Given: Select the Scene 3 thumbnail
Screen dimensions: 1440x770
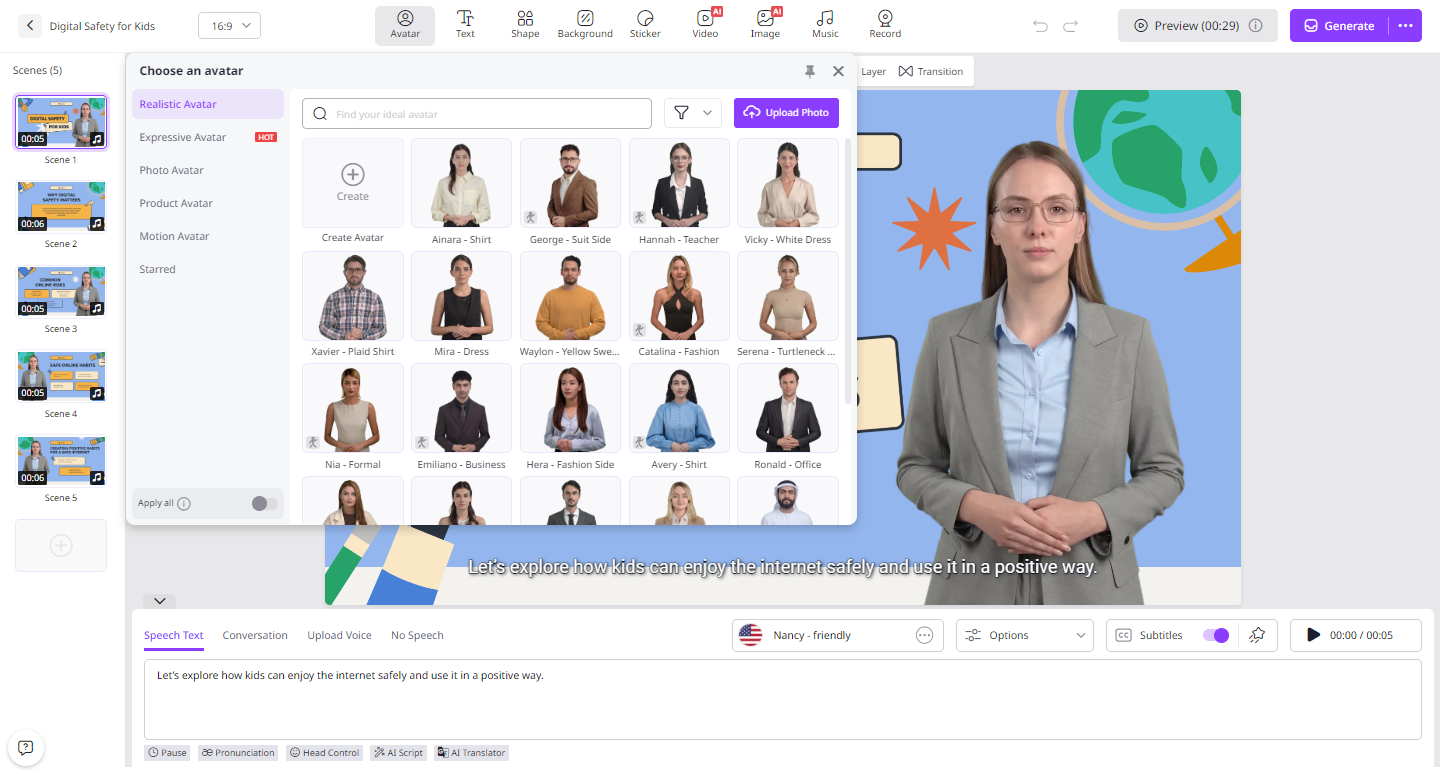Looking at the screenshot, I should 61,292.
